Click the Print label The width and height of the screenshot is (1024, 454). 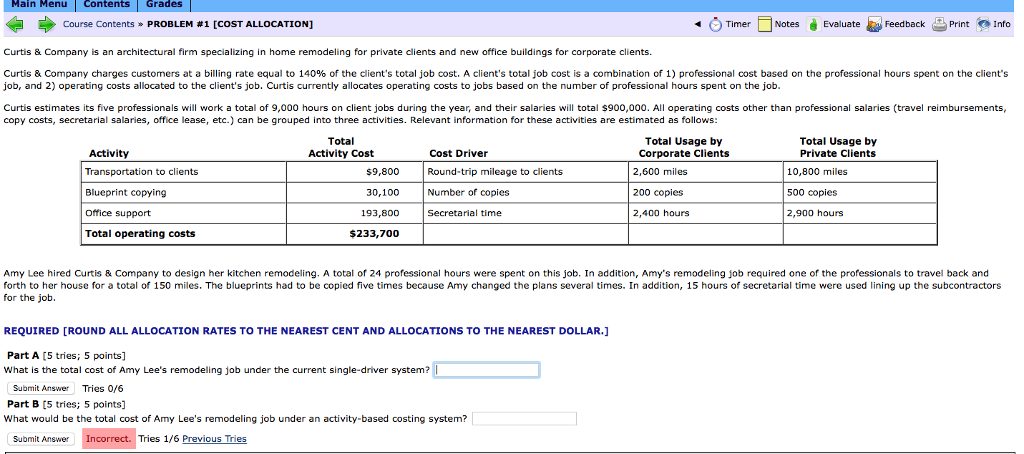pos(959,24)
